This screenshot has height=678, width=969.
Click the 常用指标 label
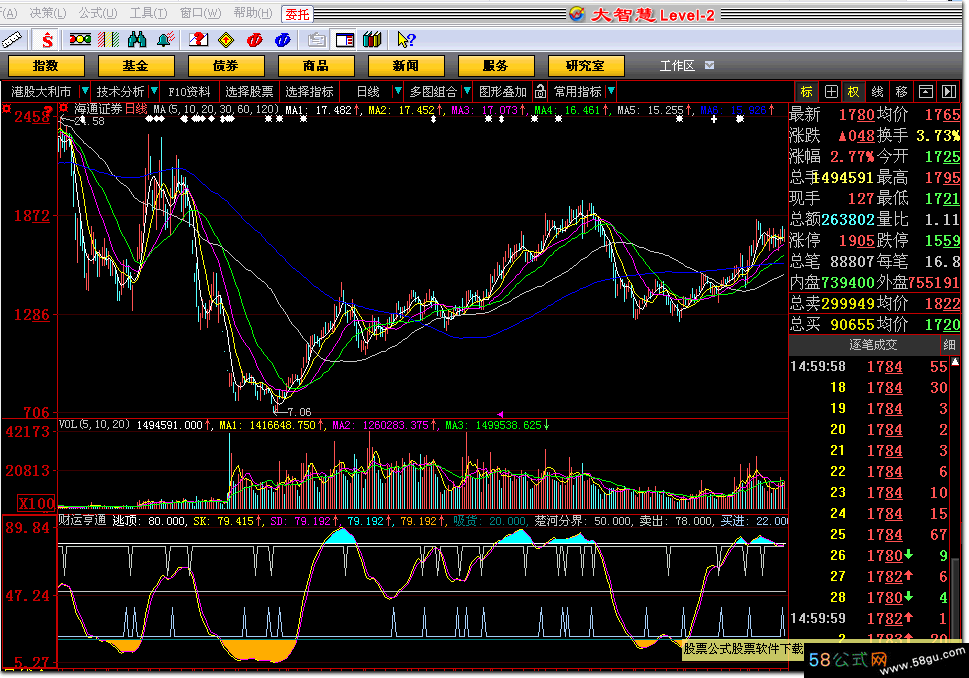tap(578, 92)
